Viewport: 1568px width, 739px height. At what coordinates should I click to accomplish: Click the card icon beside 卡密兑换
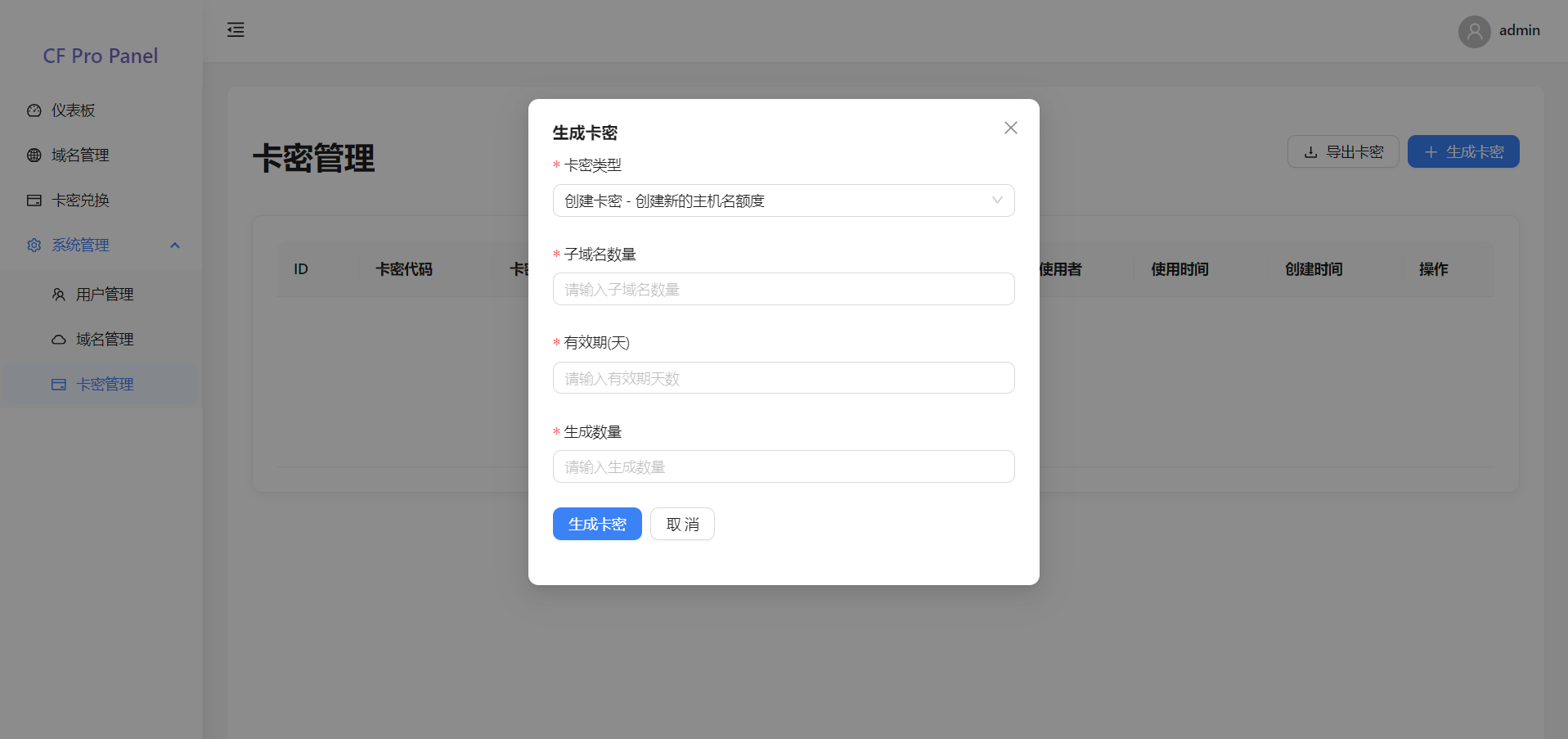pos(34,201)
